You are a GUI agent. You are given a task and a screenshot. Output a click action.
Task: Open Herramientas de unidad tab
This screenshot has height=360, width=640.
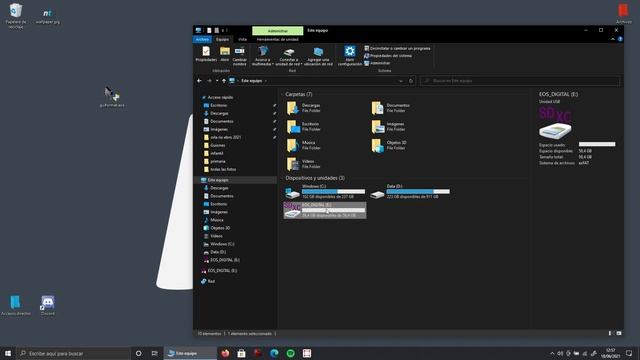pos(278,39)
